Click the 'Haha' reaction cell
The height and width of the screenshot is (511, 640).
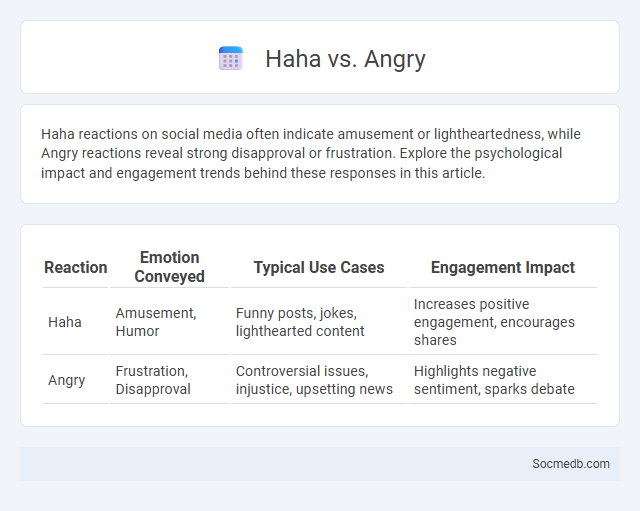[76, 322]
